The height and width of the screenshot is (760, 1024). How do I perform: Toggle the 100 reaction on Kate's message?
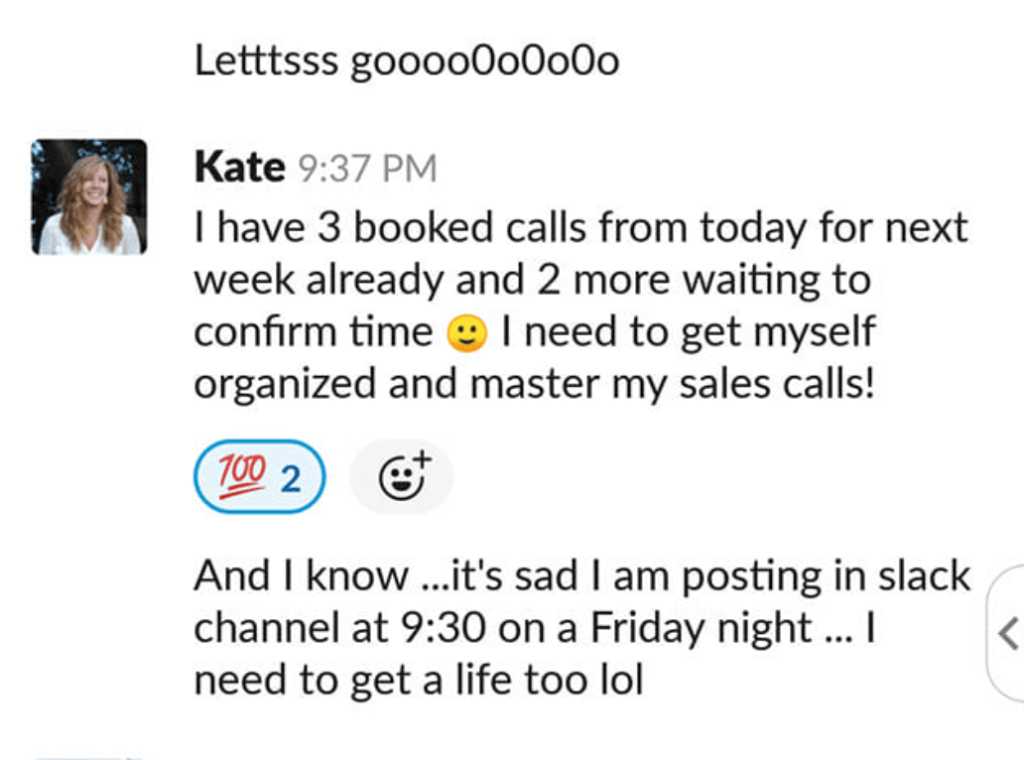[x=260, y=477]
